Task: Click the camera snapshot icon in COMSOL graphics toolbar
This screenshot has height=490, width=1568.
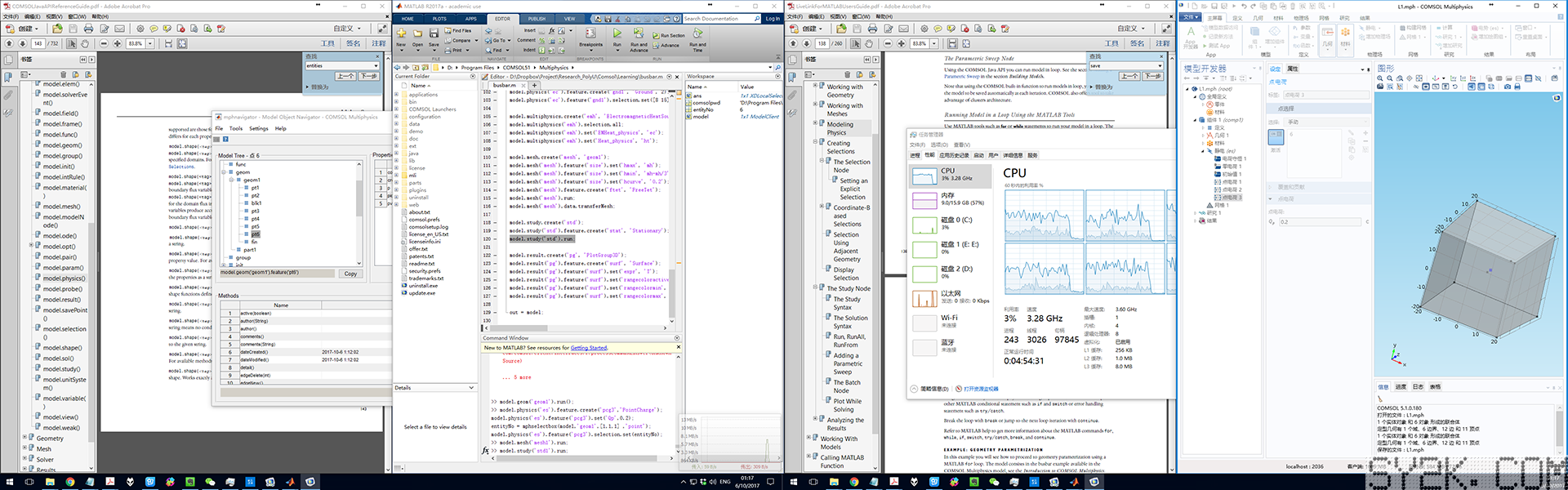Action: (1509, 87)
